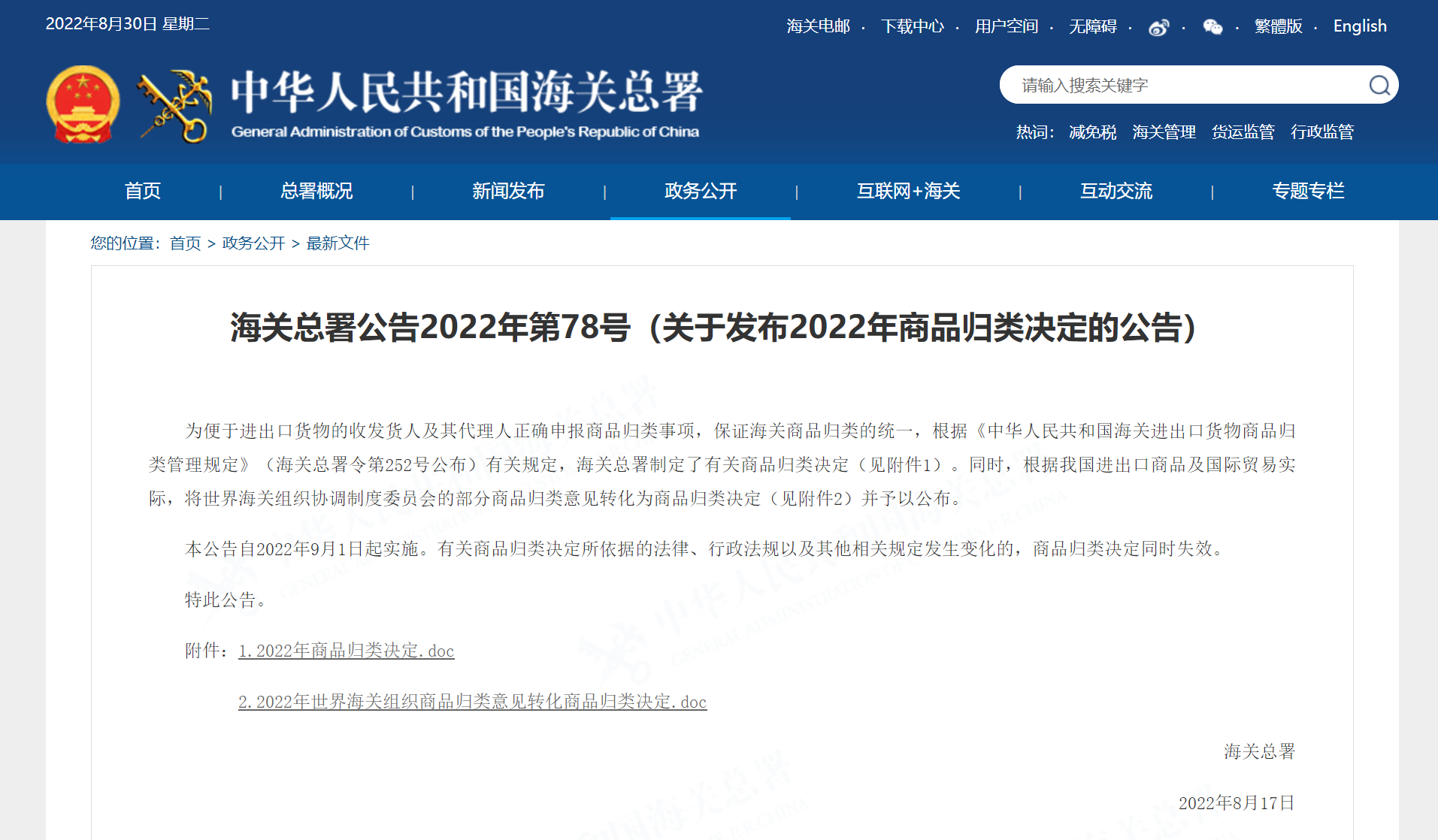1438x840 pixels.
Task: Click the customs anchor emblem logo
Action: point(174,104)
